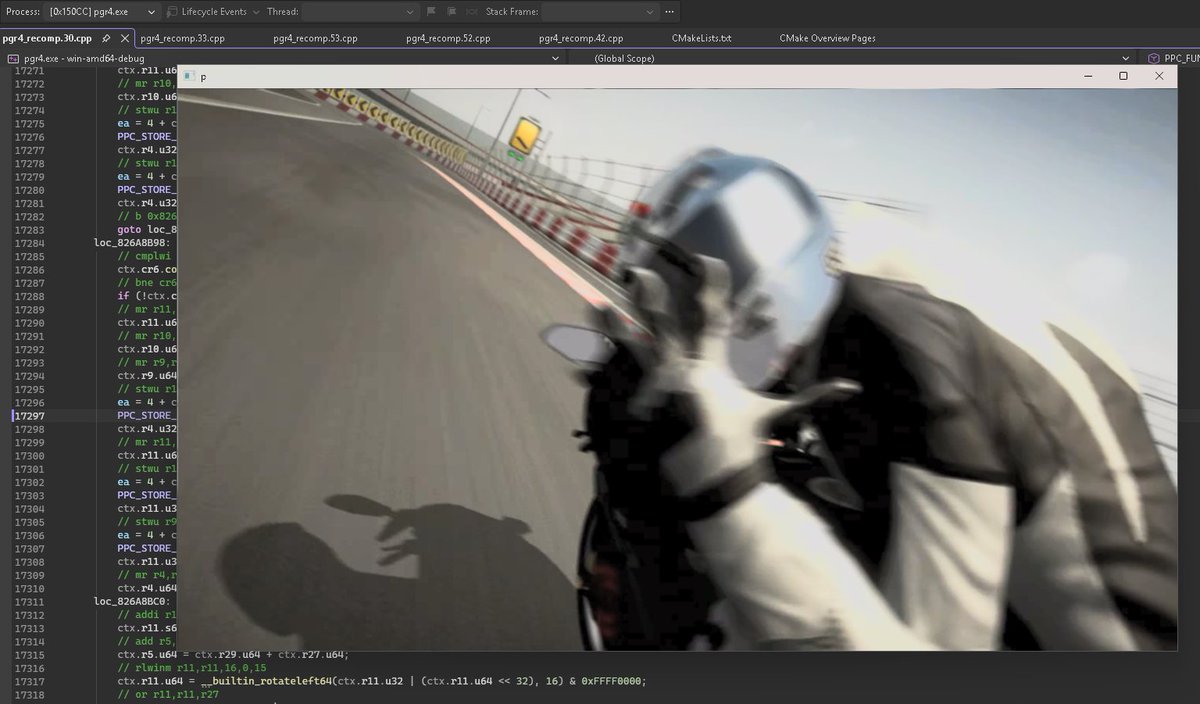This screenshot has width=1200, height=704.
Task: Click the flag threads icon
Action: coord(430,12)
